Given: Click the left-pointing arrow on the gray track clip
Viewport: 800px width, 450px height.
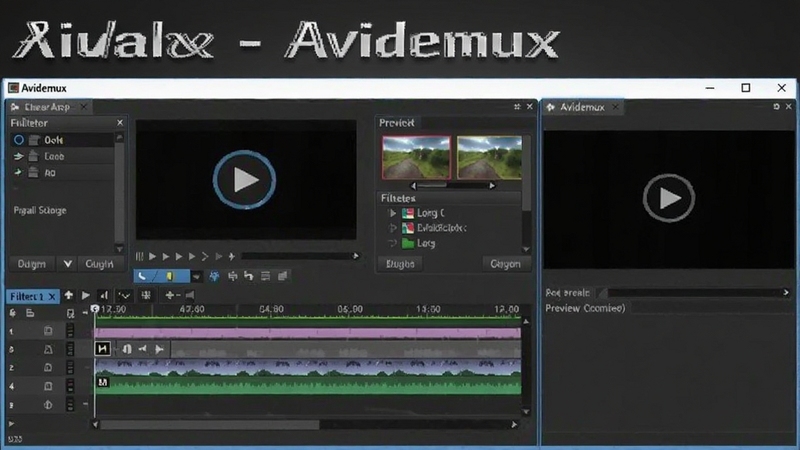Looking at the screenshot, I should (143, 348).
